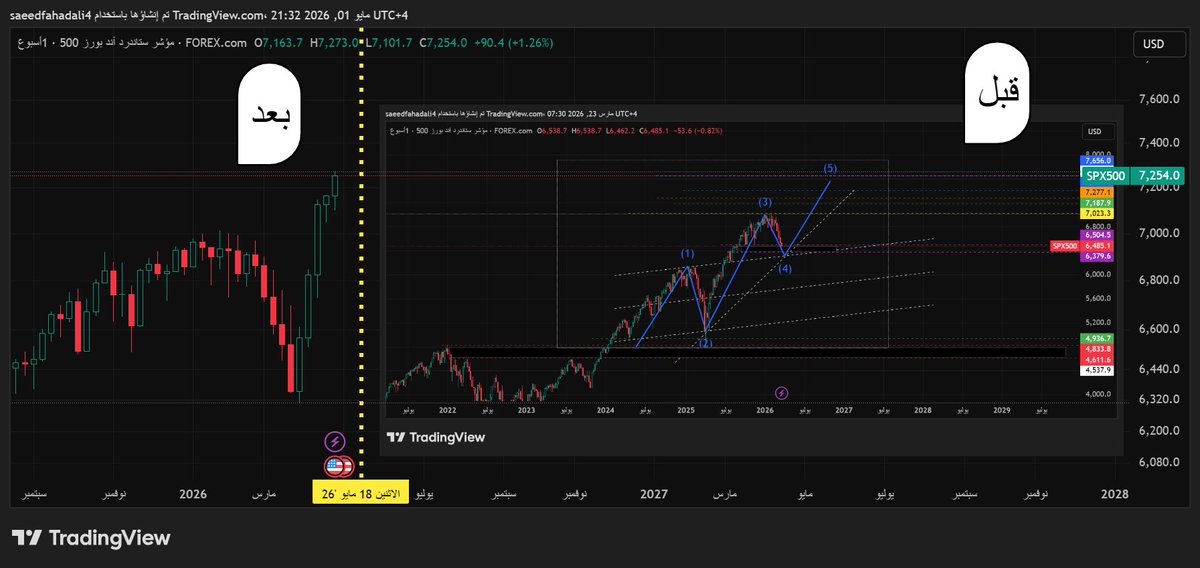Click the 2024 year on embedded time axis
Screen dimensions: 1200x568
(x=605, y=410)
